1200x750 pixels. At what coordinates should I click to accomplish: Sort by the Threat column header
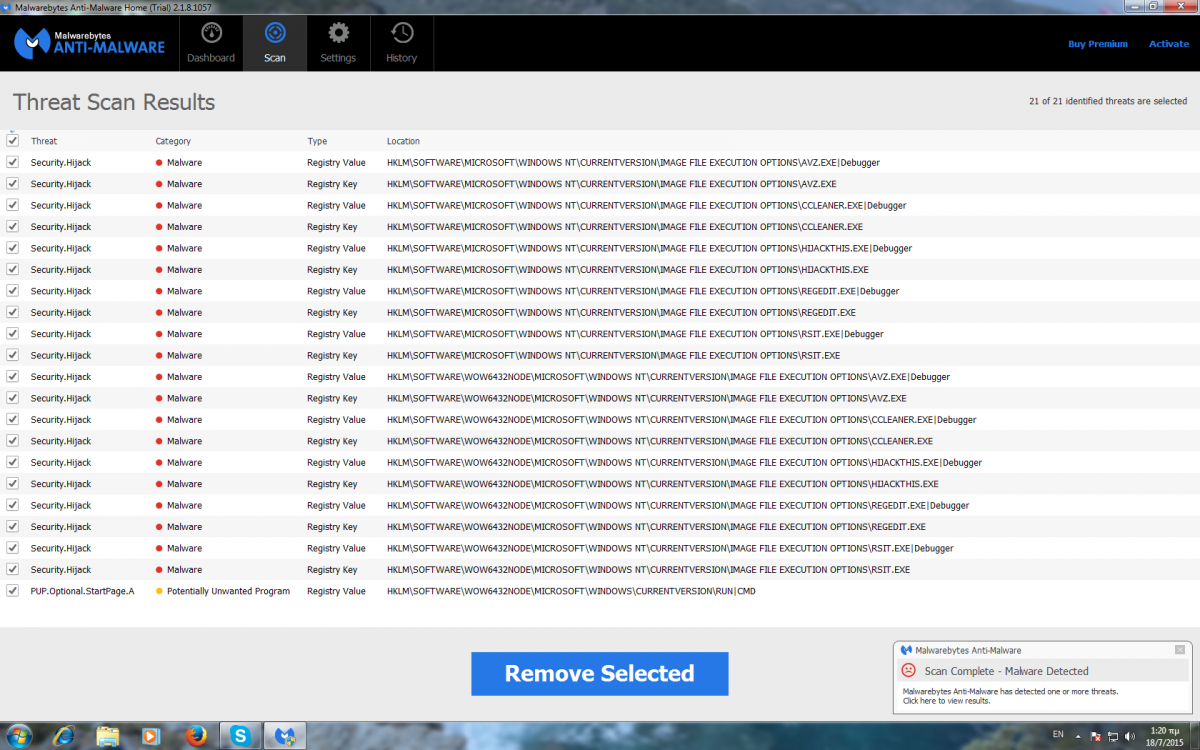(44, 141)
